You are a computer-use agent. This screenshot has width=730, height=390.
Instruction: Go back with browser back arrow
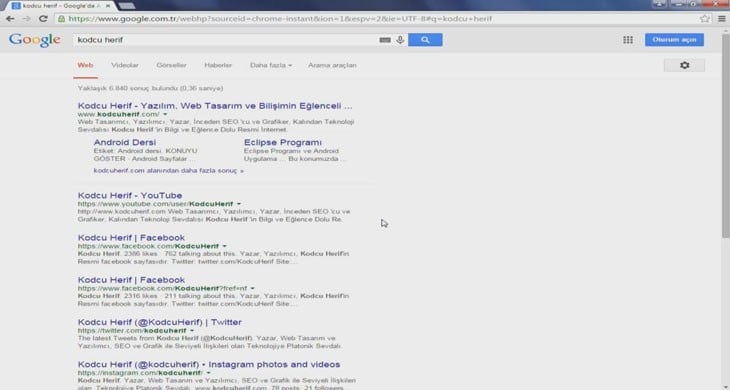[10, 19]
